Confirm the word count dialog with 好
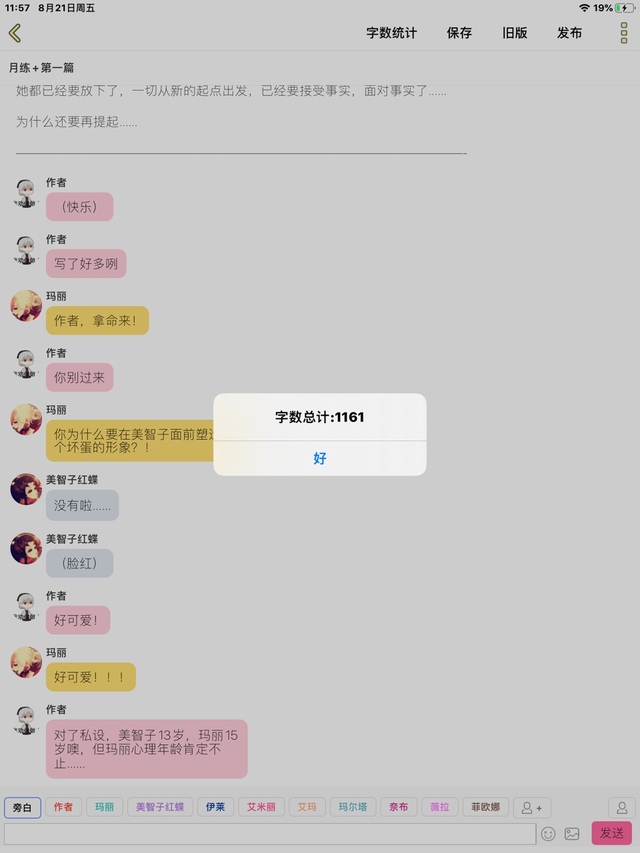Viewport: 640px width, 853px height. pos(319,458)
